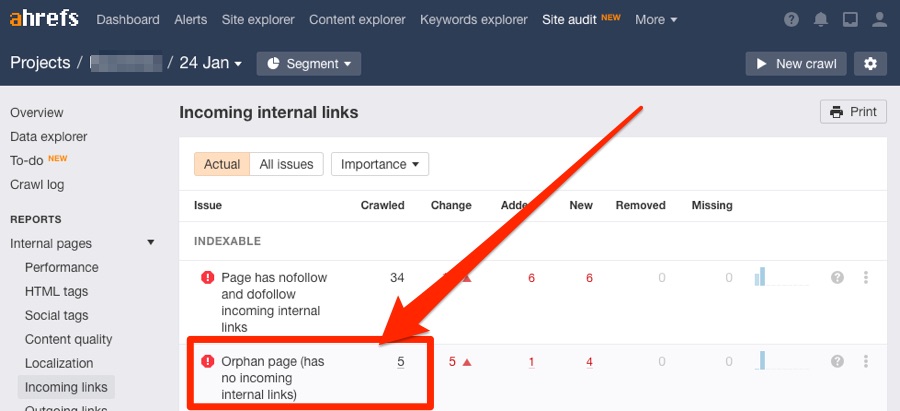
Task: Open three-dot menu for Orphan page row
Action: point(866,362)
